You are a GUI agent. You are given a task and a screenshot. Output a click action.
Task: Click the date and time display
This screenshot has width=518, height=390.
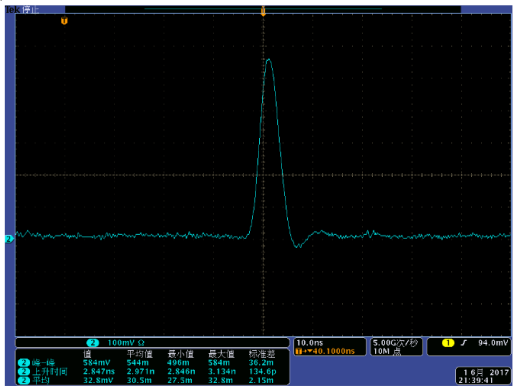point(483,376)
